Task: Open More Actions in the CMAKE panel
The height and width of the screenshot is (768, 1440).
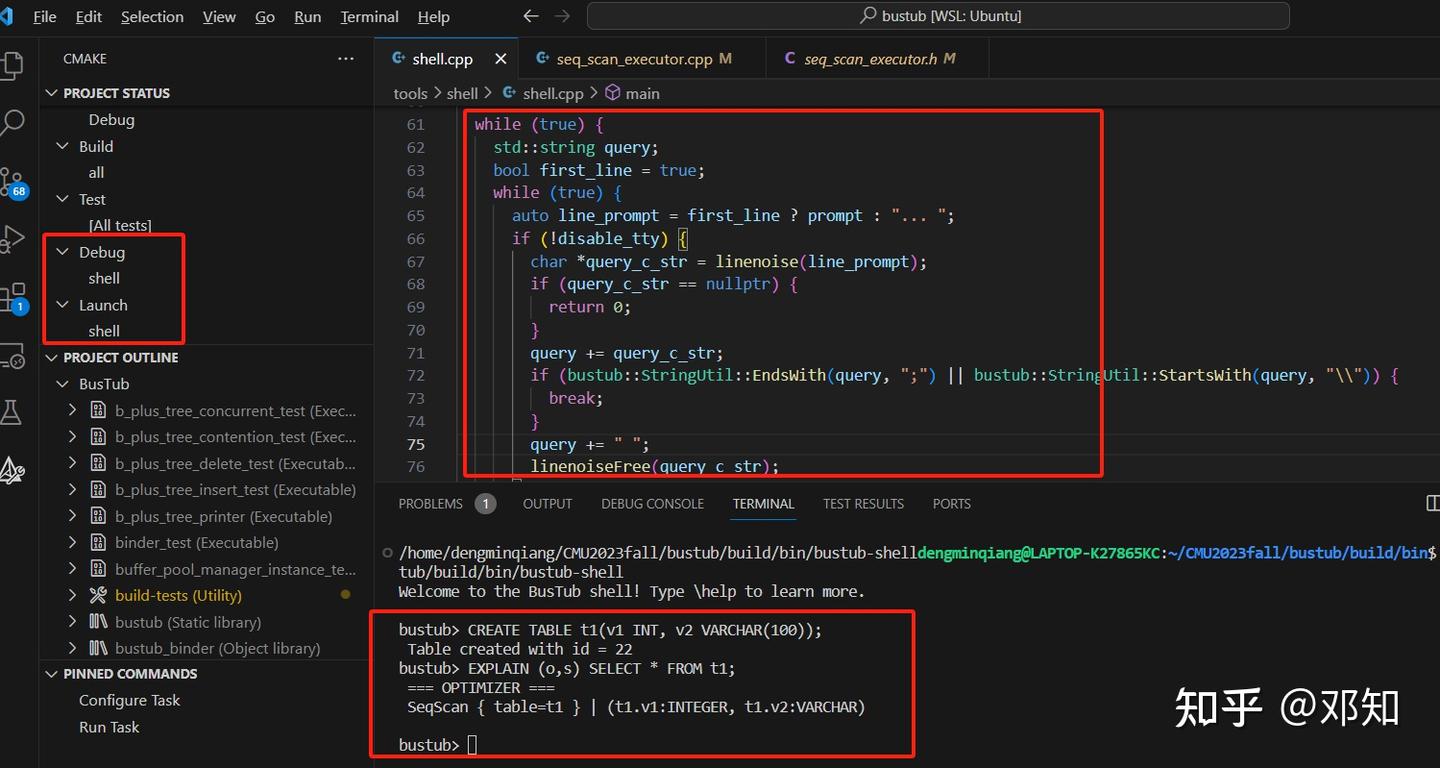Action: click(x=345, y=58)
